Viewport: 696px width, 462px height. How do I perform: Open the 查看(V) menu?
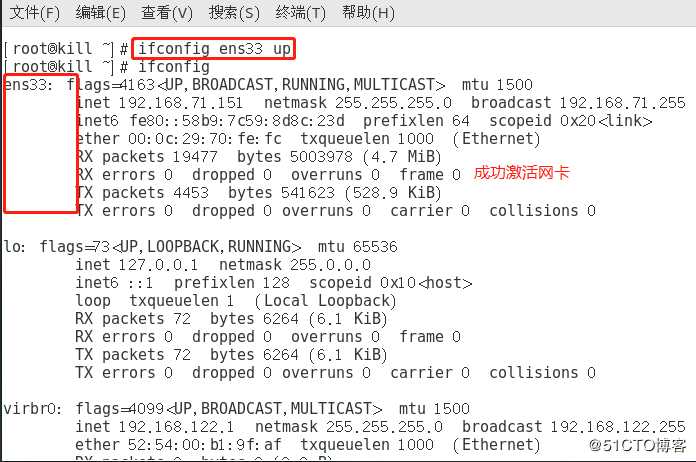tap(167, 12)
